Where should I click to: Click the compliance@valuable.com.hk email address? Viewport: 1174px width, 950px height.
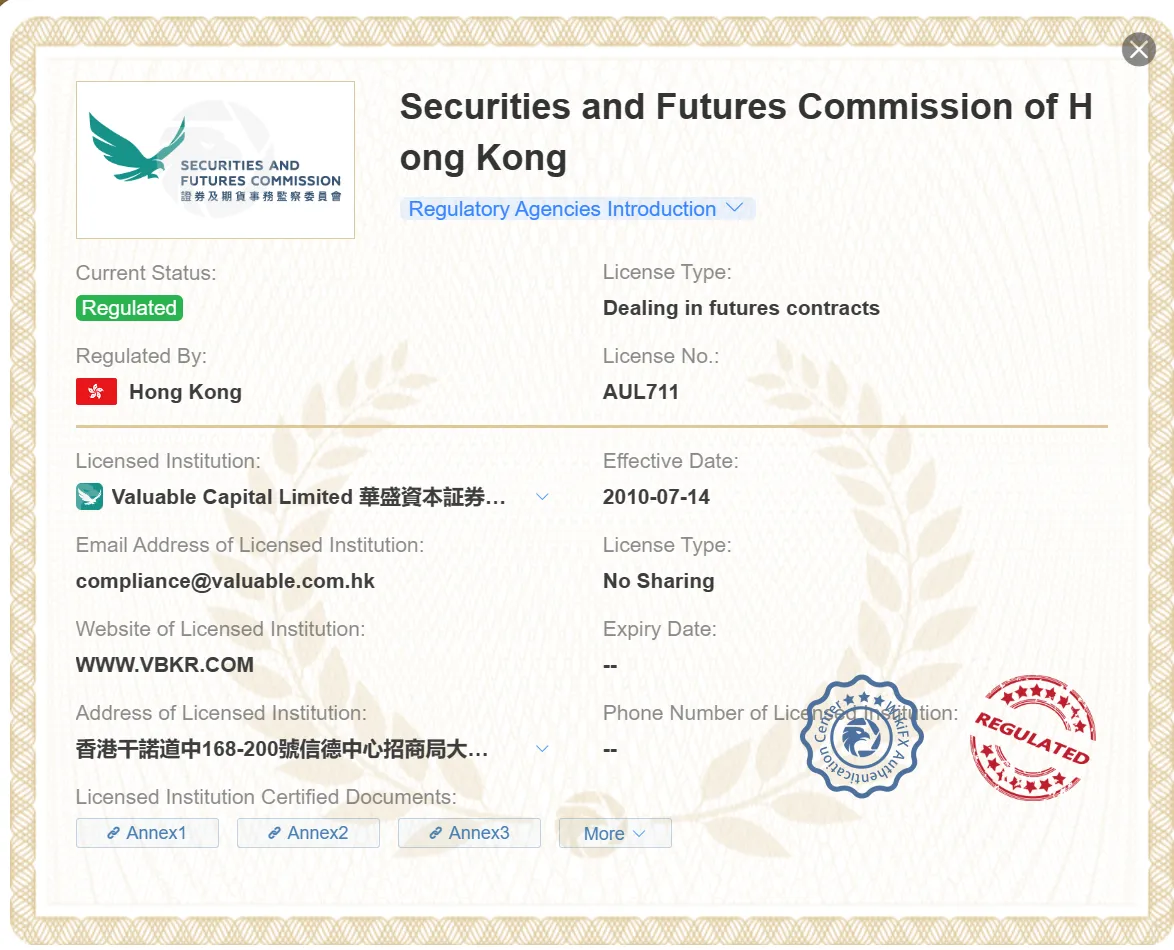[225, 581]
